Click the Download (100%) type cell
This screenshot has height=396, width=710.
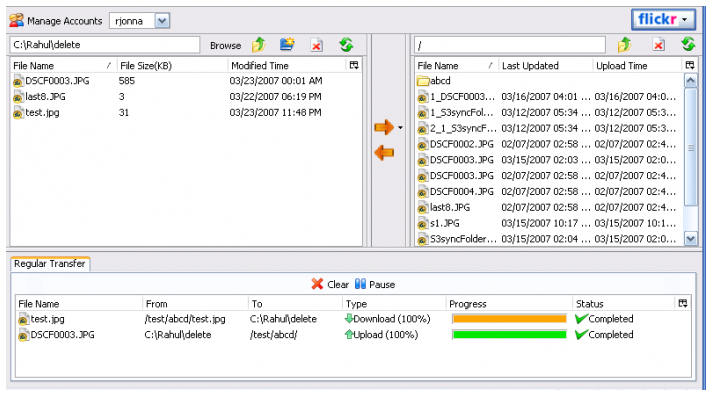pyautogui.click(x=388, y=319)
